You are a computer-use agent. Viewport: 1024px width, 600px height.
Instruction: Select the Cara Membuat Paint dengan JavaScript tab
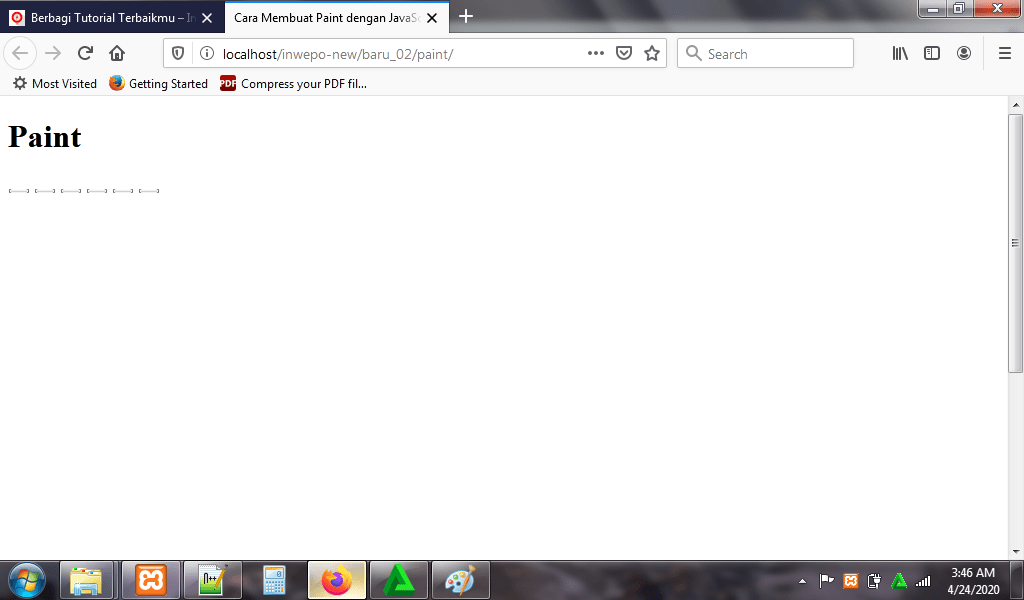click(337, 18)
